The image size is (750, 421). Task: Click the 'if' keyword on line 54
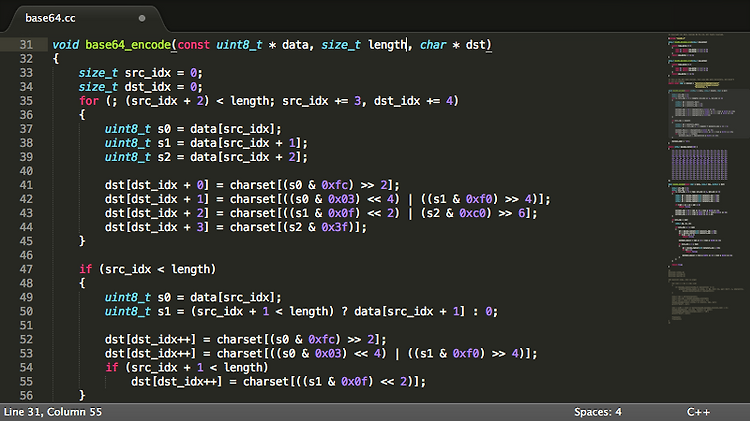112,367
